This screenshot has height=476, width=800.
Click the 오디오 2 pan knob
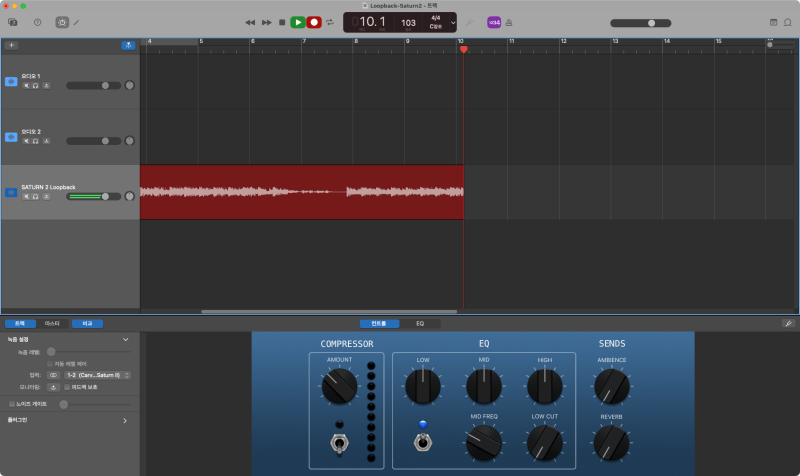(x=130, y=141)
